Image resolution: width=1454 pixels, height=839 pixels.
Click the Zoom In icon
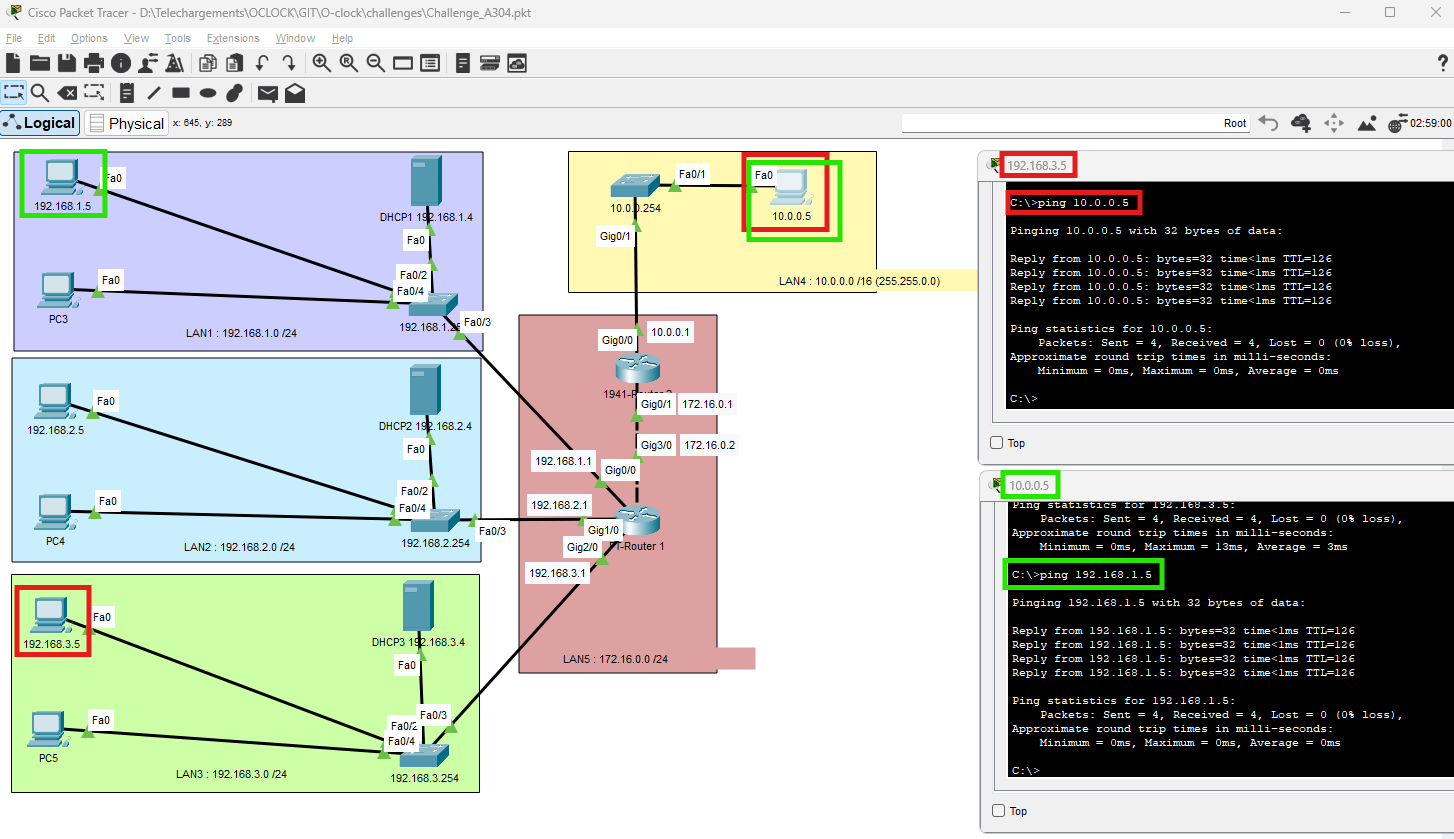click(x=322, y=63)
